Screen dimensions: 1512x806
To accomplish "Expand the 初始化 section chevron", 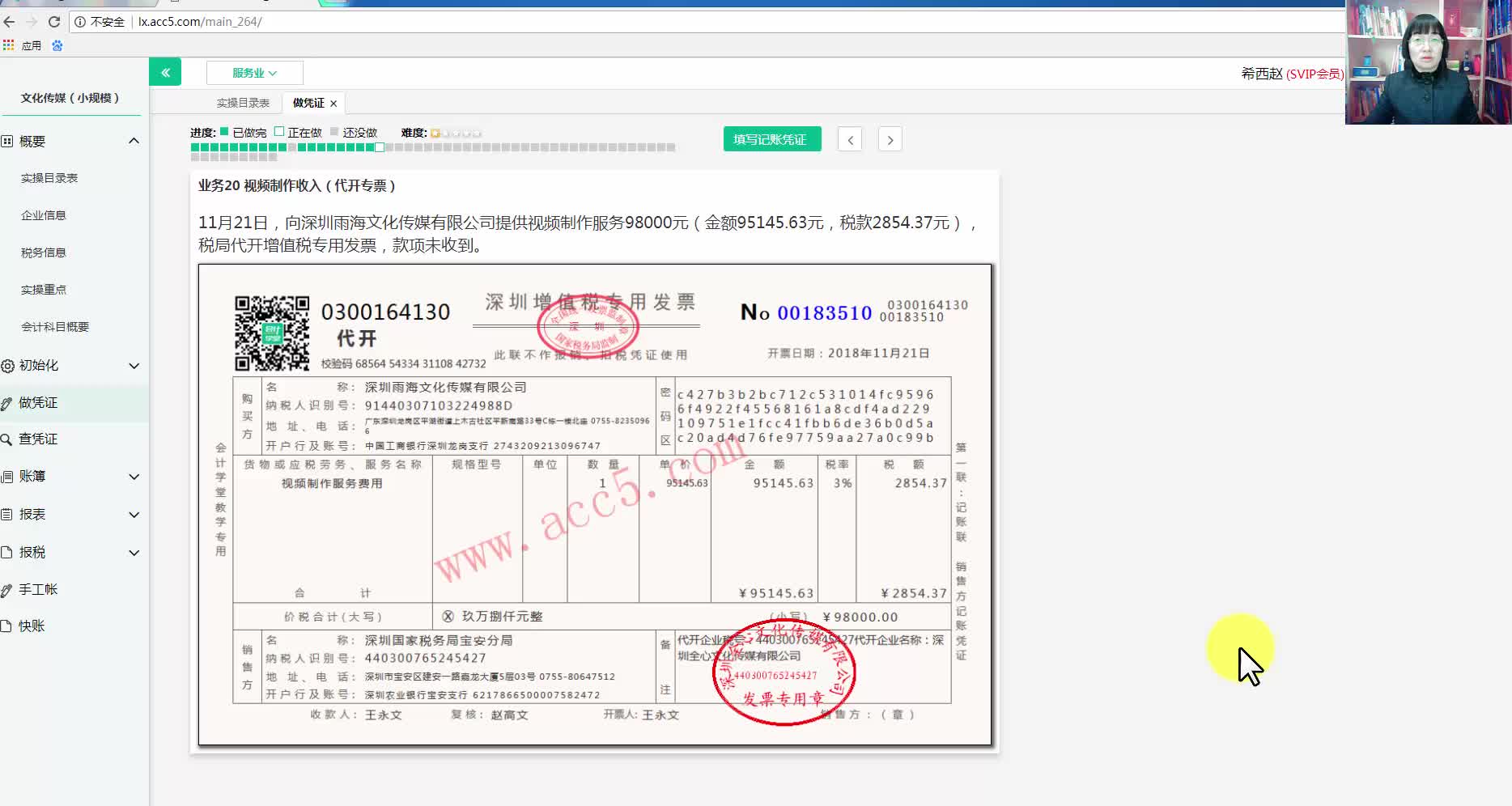I will tap(134, 366).
